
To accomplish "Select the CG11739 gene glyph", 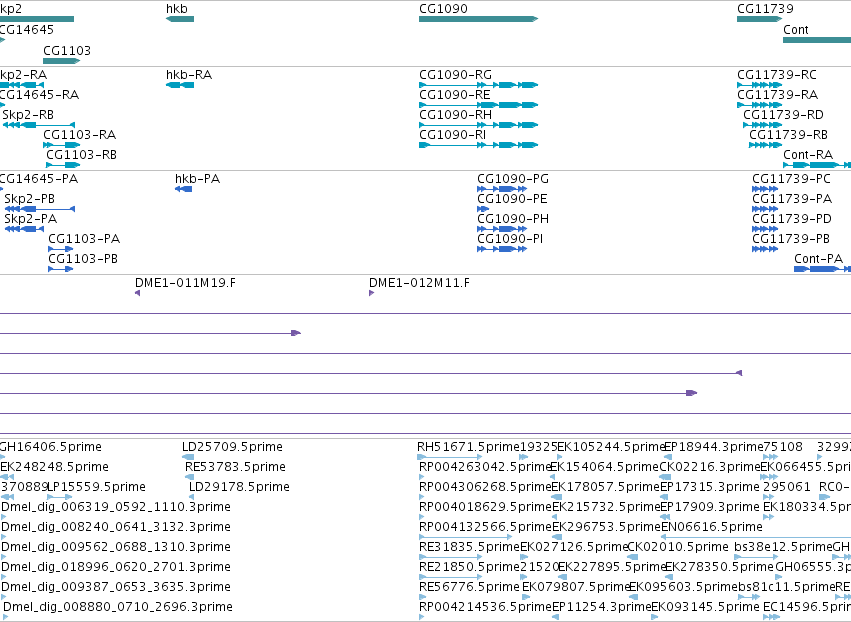I will [x=759, y=19].
